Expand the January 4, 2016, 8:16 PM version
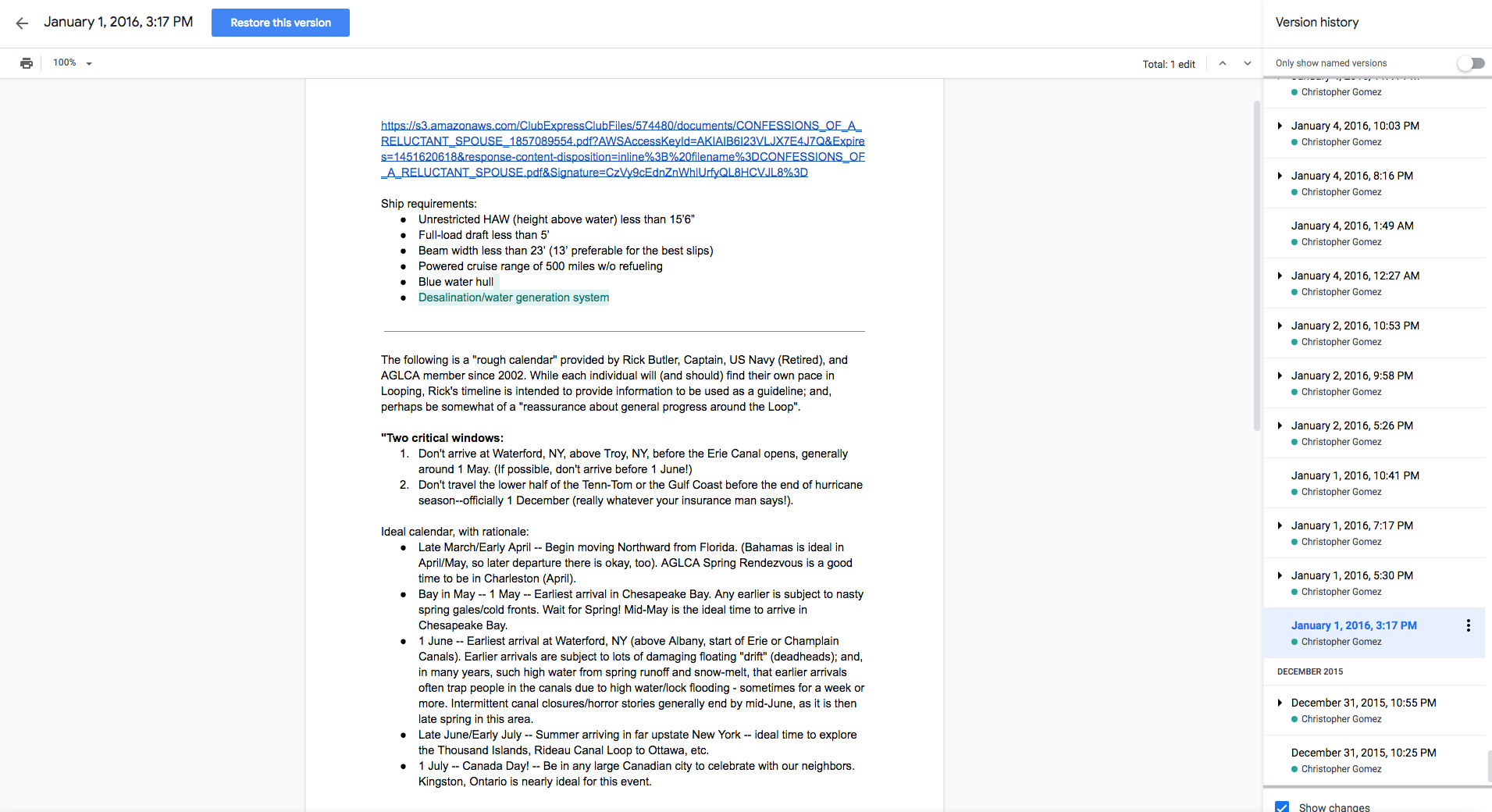 (x=1280, y=176)
